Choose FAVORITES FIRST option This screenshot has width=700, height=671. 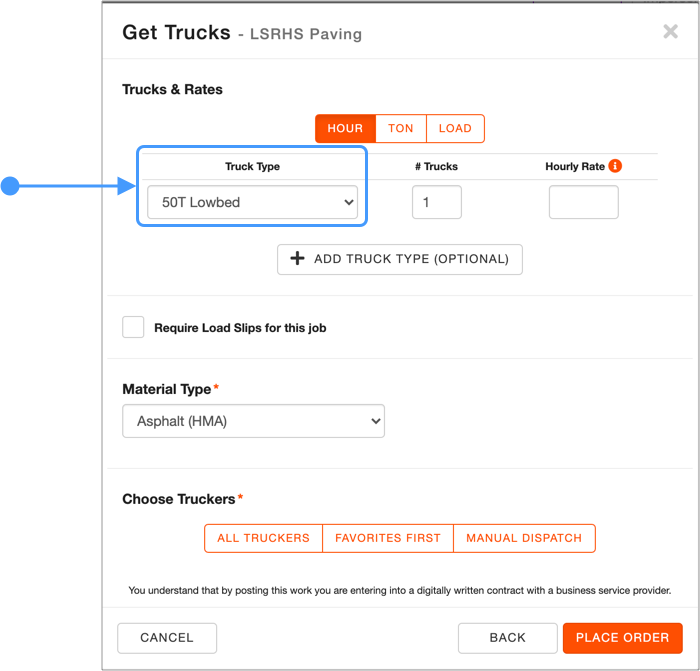(x=388, y=538)
